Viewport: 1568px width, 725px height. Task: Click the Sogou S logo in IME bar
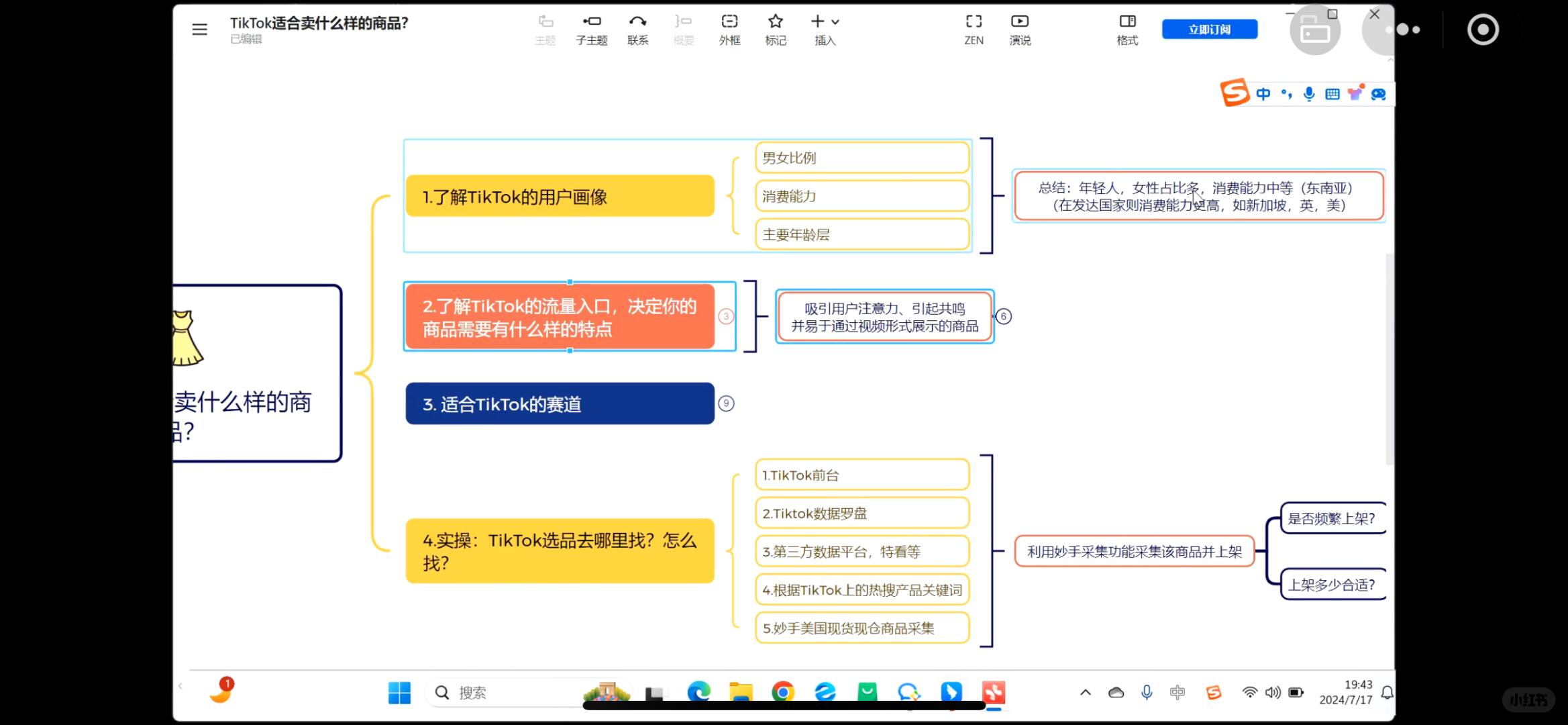(1235, 93)
